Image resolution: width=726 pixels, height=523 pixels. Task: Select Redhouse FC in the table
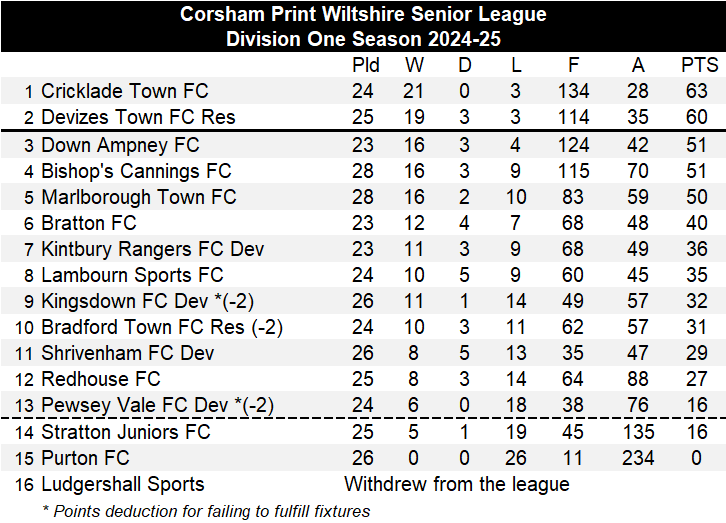(x=100, y=379)
